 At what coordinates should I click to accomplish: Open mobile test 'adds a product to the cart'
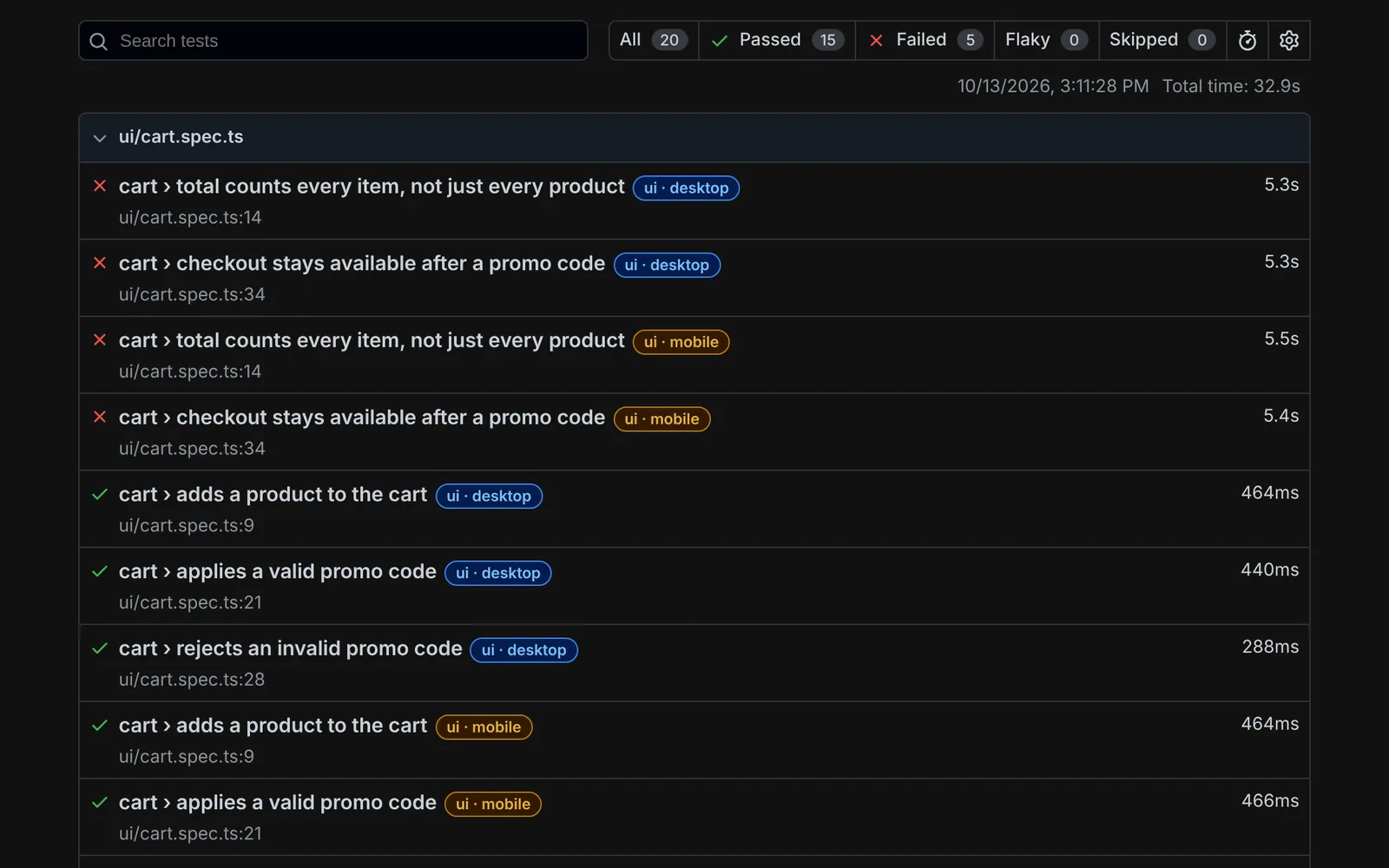[273, 726]
